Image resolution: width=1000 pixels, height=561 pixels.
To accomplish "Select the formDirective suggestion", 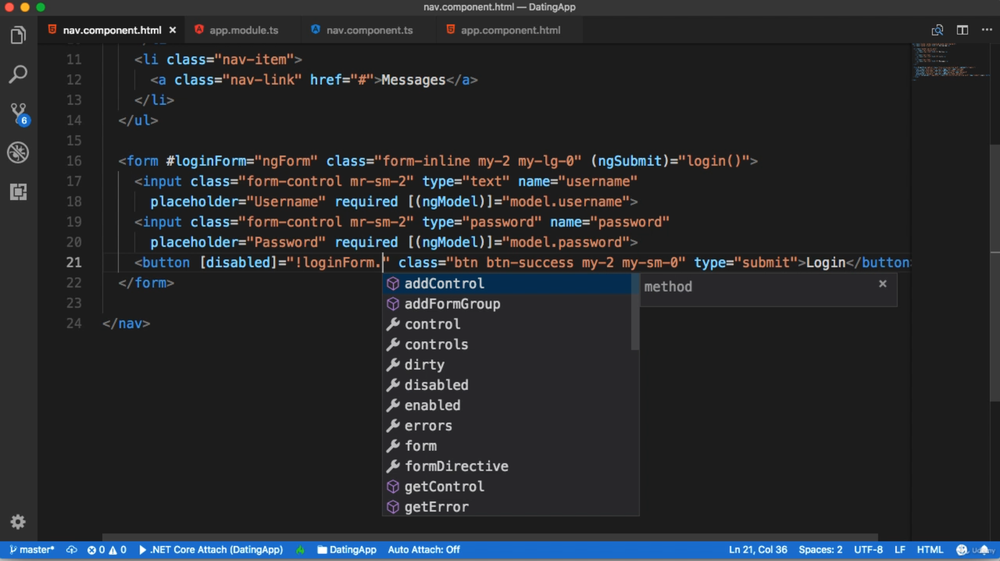I will coord(507,467).
